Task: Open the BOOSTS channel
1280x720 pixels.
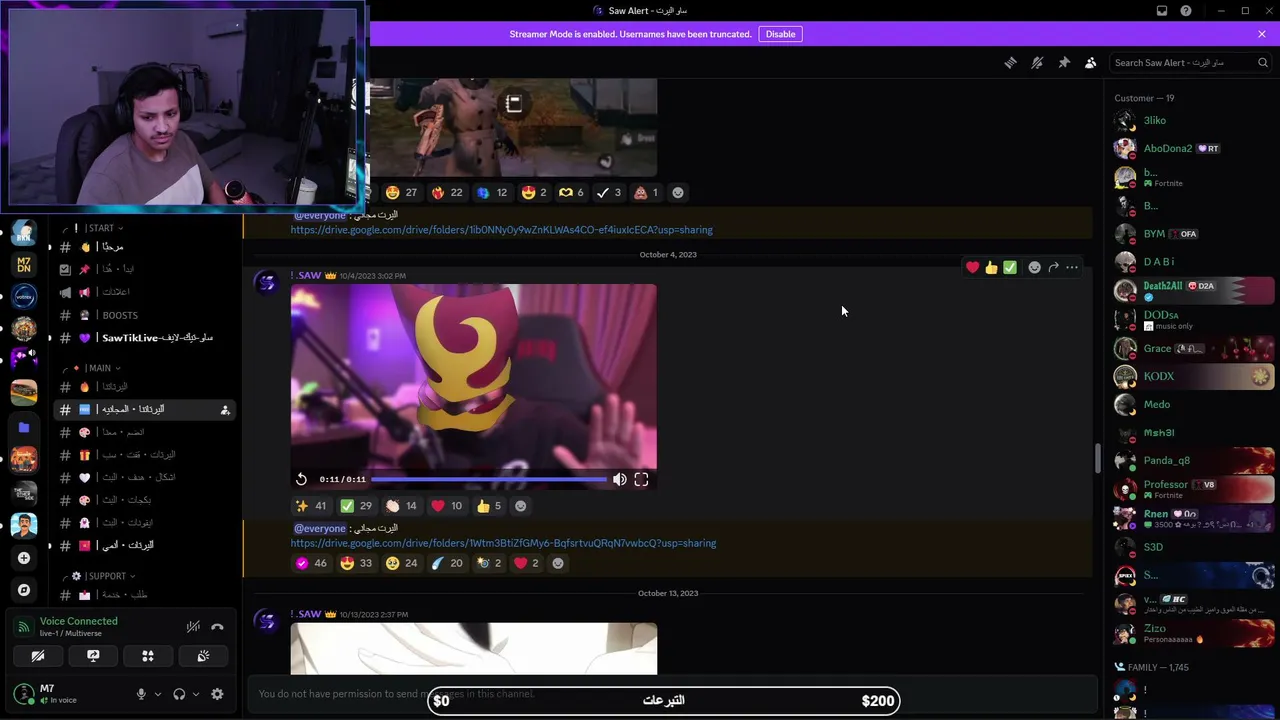Action: pyautogui.click(x=145, y=315)
